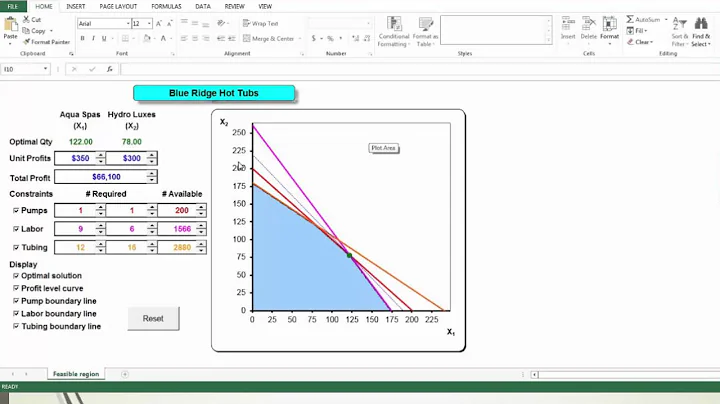Click the Font Color icon

pos(163,39)
